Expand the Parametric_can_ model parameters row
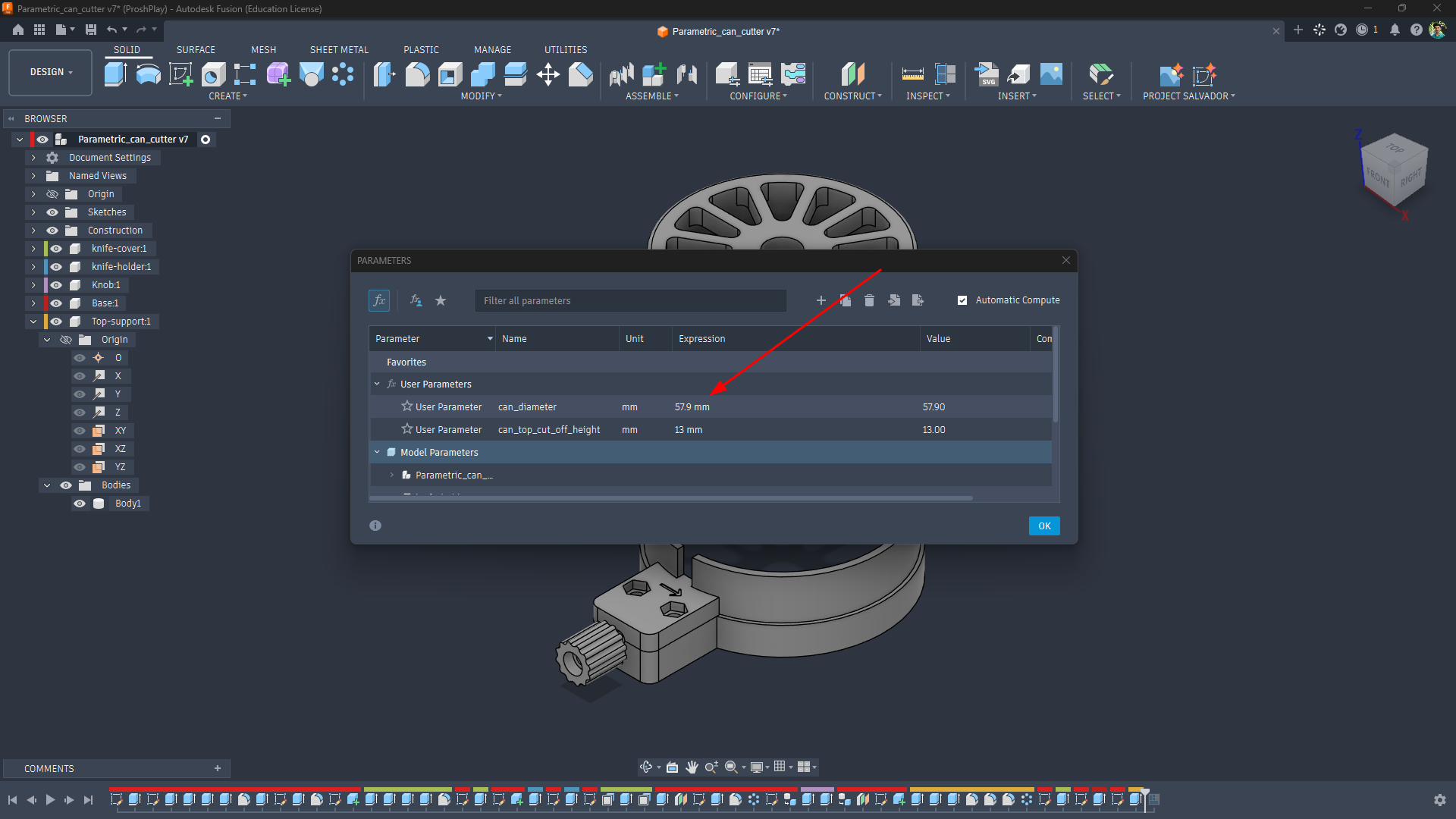Image resolution: width=1456 pixels, height=819 pixels. click(392, 475)
